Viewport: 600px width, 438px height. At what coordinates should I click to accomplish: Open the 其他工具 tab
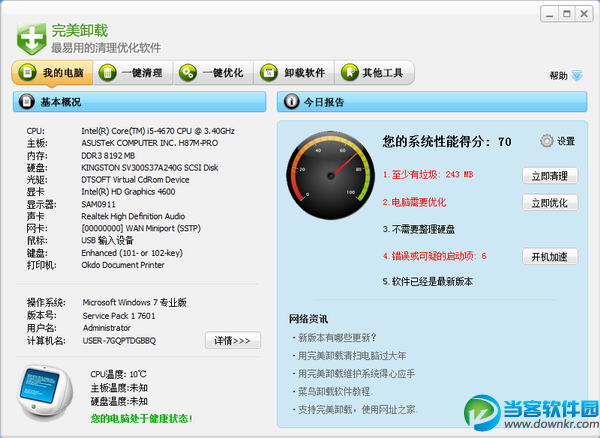pyautogui.click(x=374, y=72)
